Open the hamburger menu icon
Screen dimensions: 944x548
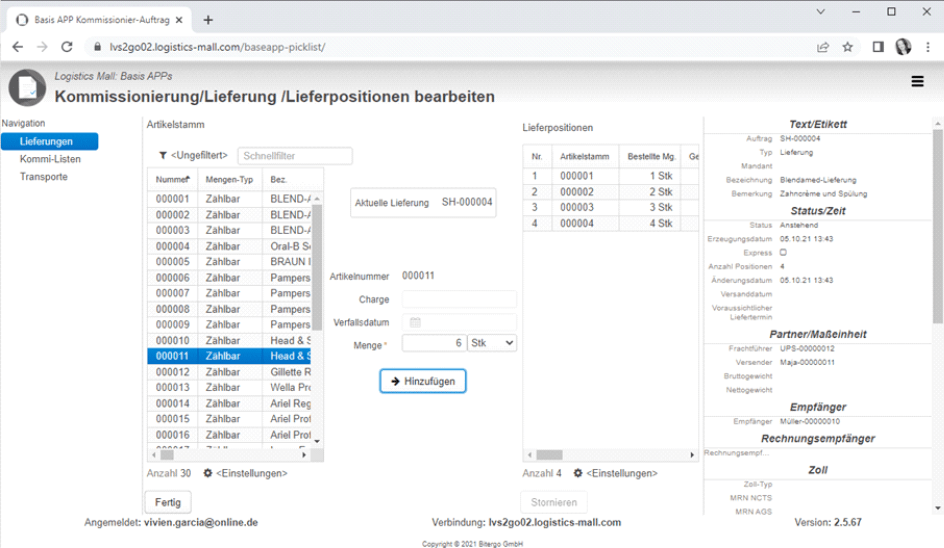(x=917, y=81)
